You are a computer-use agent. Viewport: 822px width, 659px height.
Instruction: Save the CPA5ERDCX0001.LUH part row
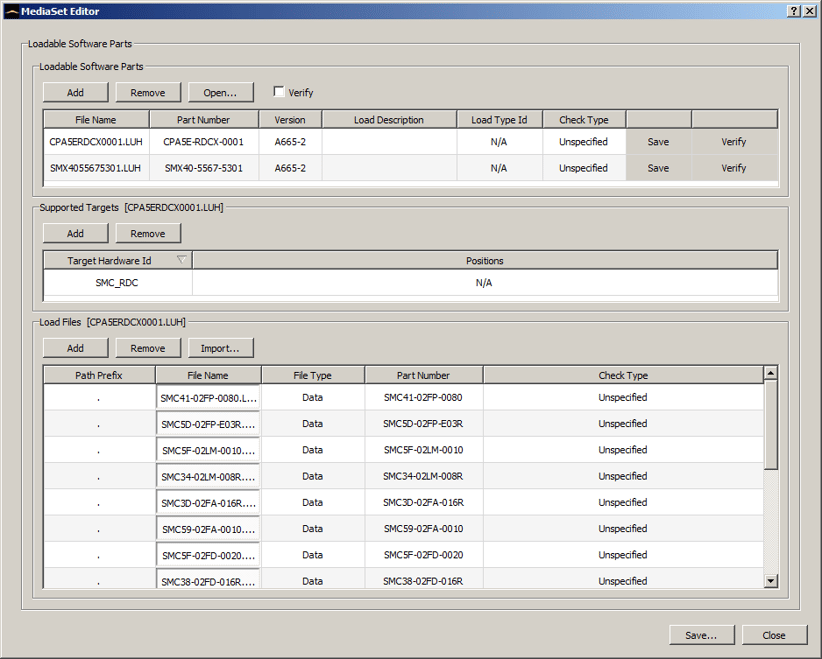tap(657, 141)
